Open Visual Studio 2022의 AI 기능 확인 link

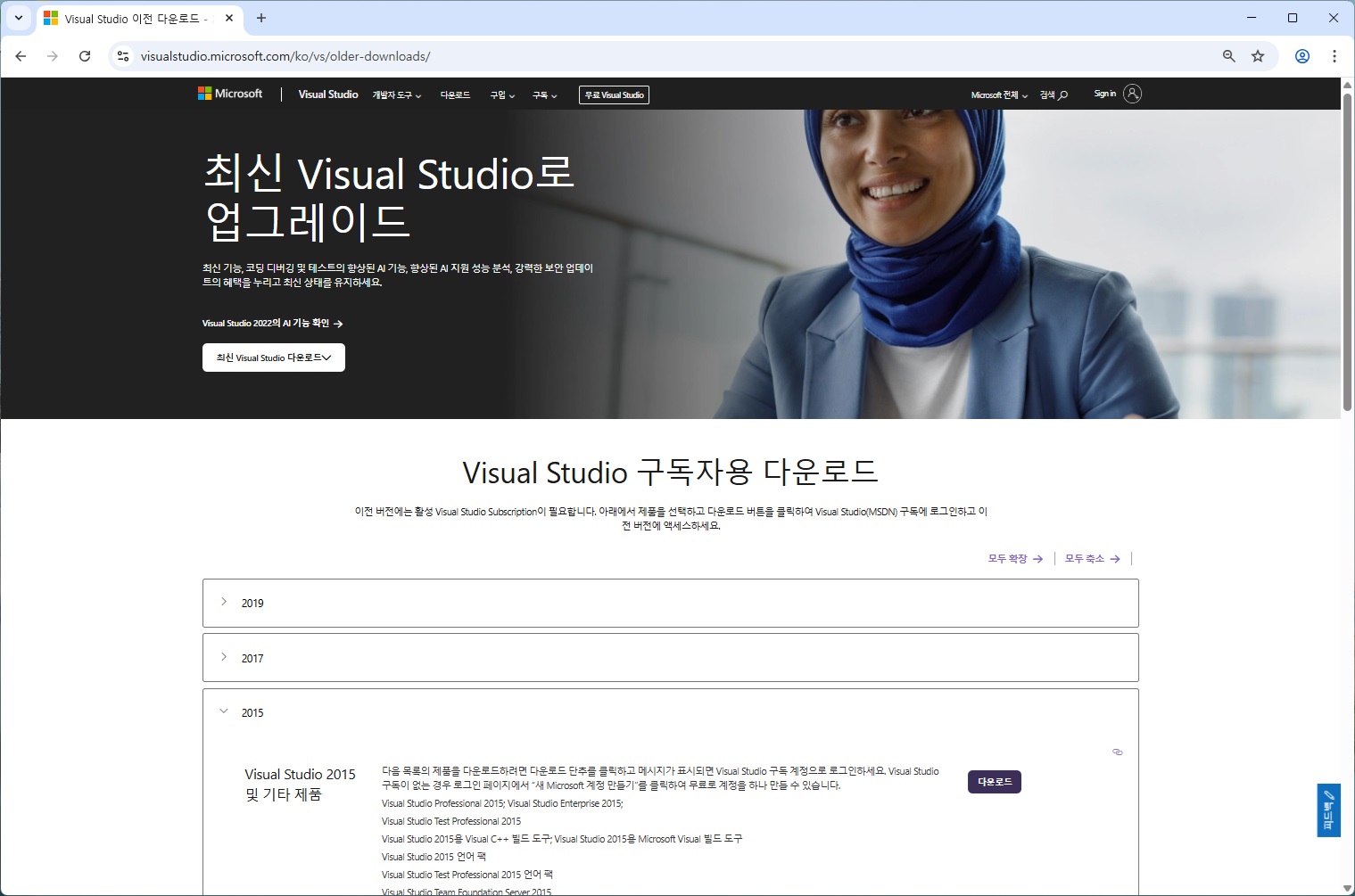tap(273, 324)
